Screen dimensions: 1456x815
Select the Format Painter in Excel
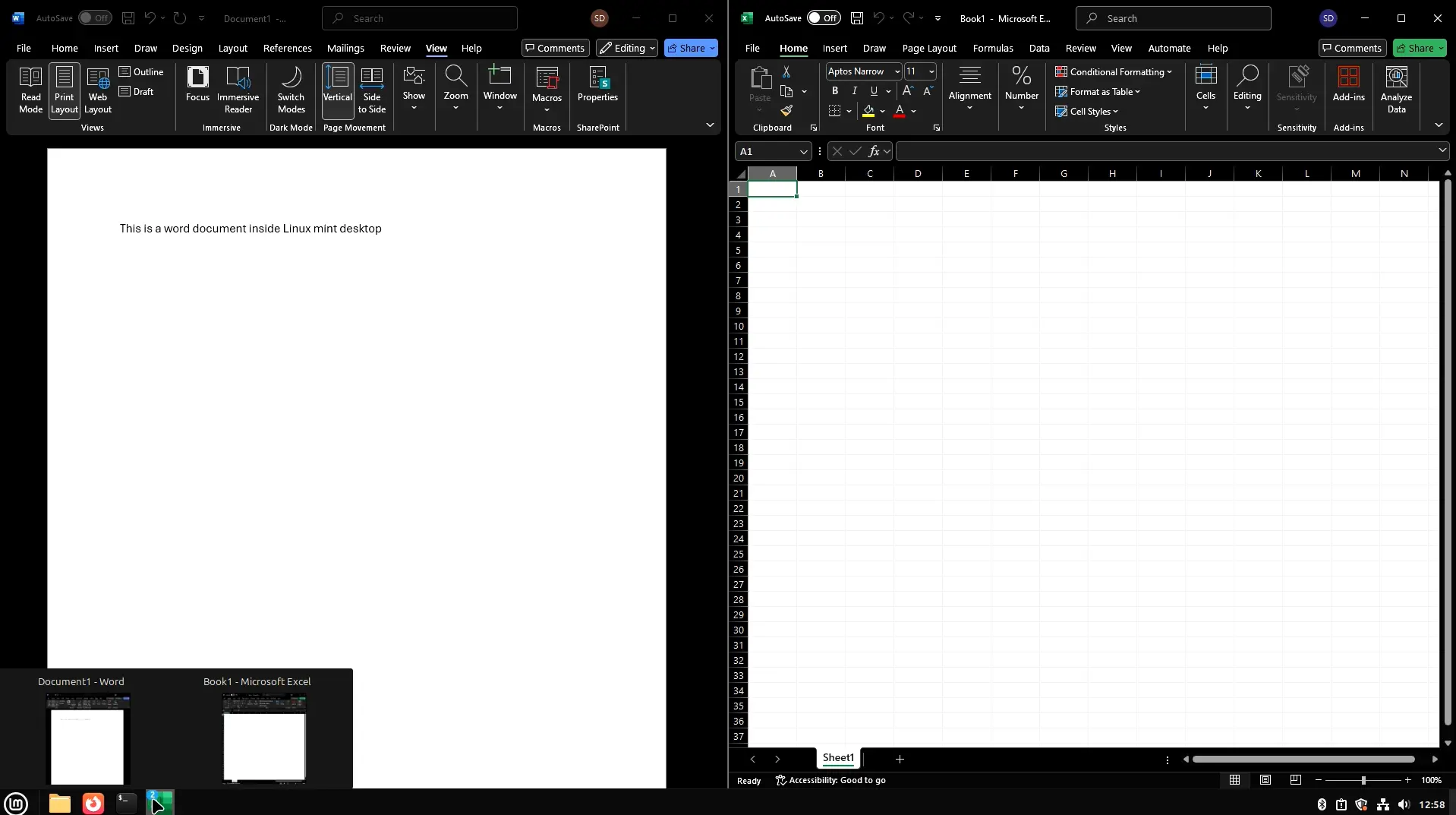coord(788,110)
